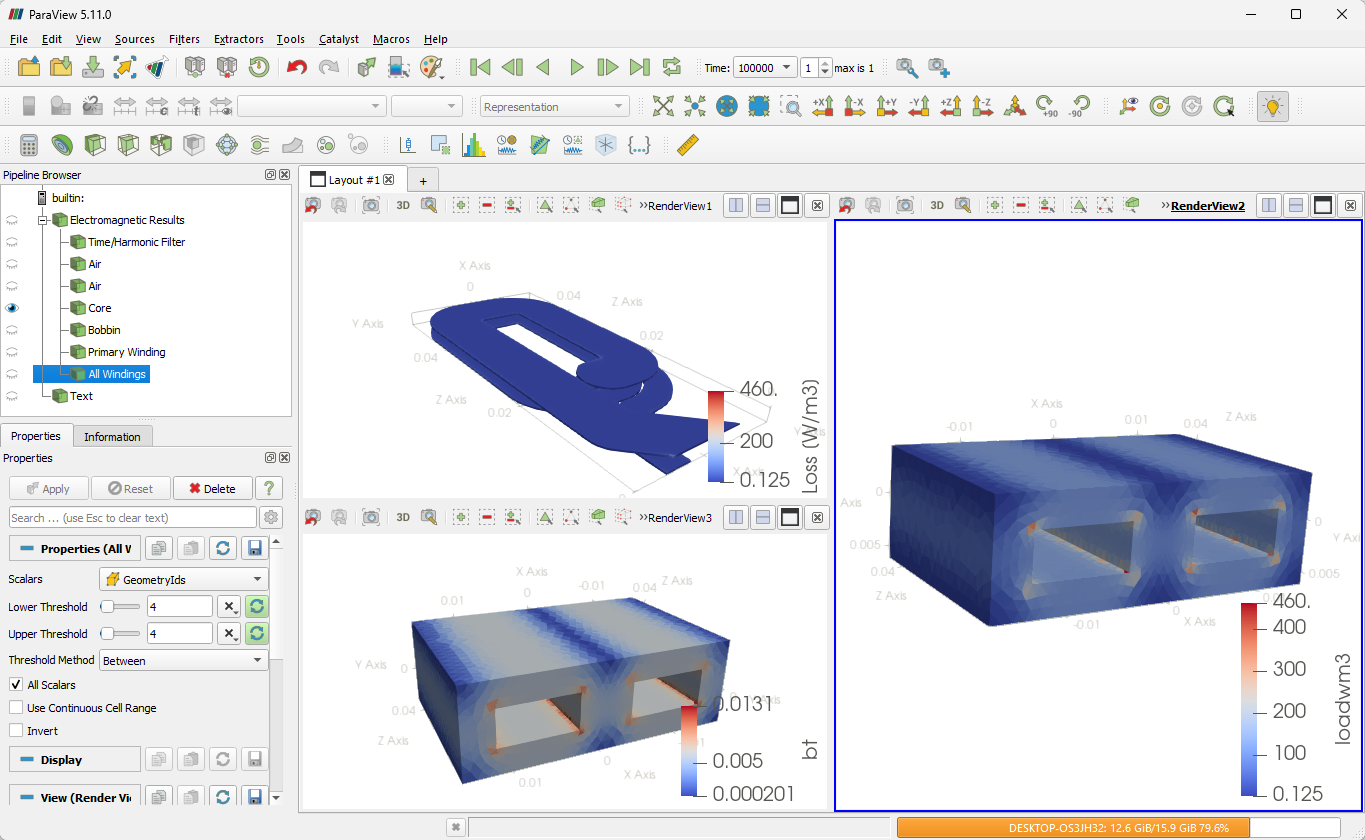Rotate view -90 degrees counterclockwise

point(1079,106)
